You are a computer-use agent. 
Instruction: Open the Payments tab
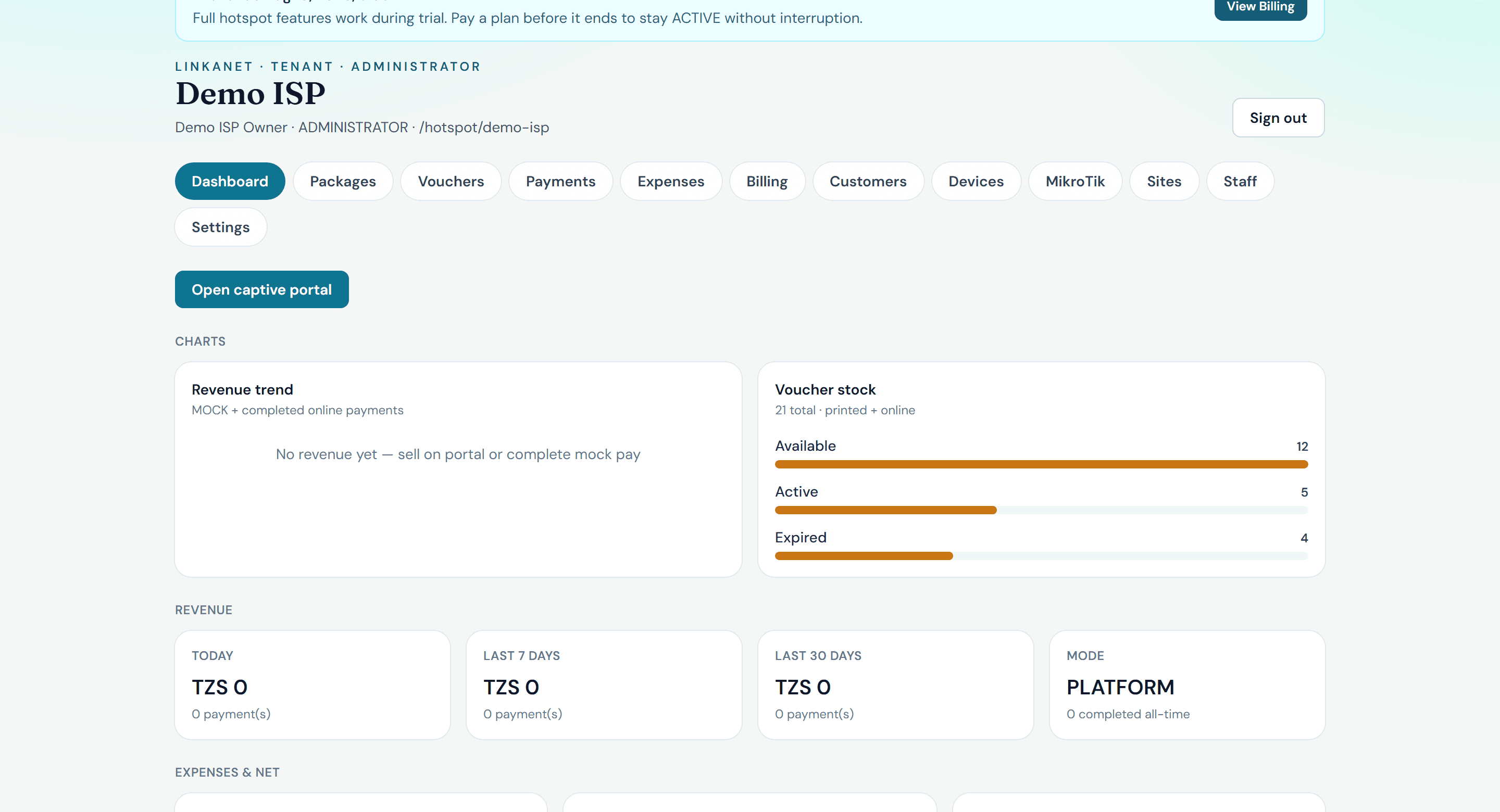coord(560,181)
